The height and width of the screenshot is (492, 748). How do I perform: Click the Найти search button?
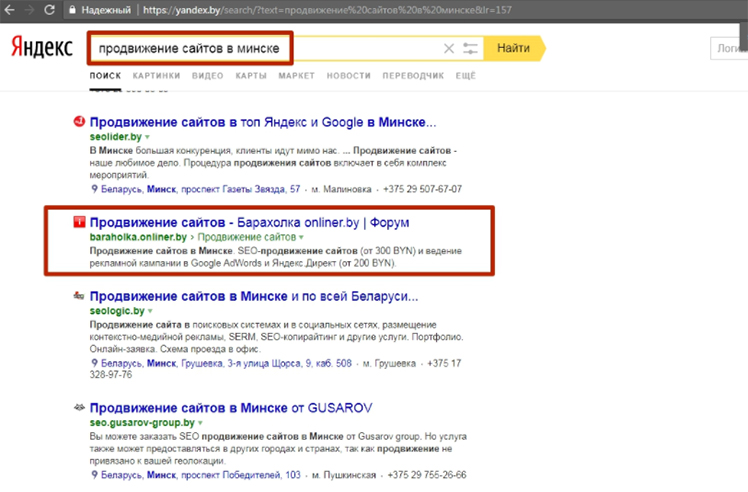(x=514, y=48)
